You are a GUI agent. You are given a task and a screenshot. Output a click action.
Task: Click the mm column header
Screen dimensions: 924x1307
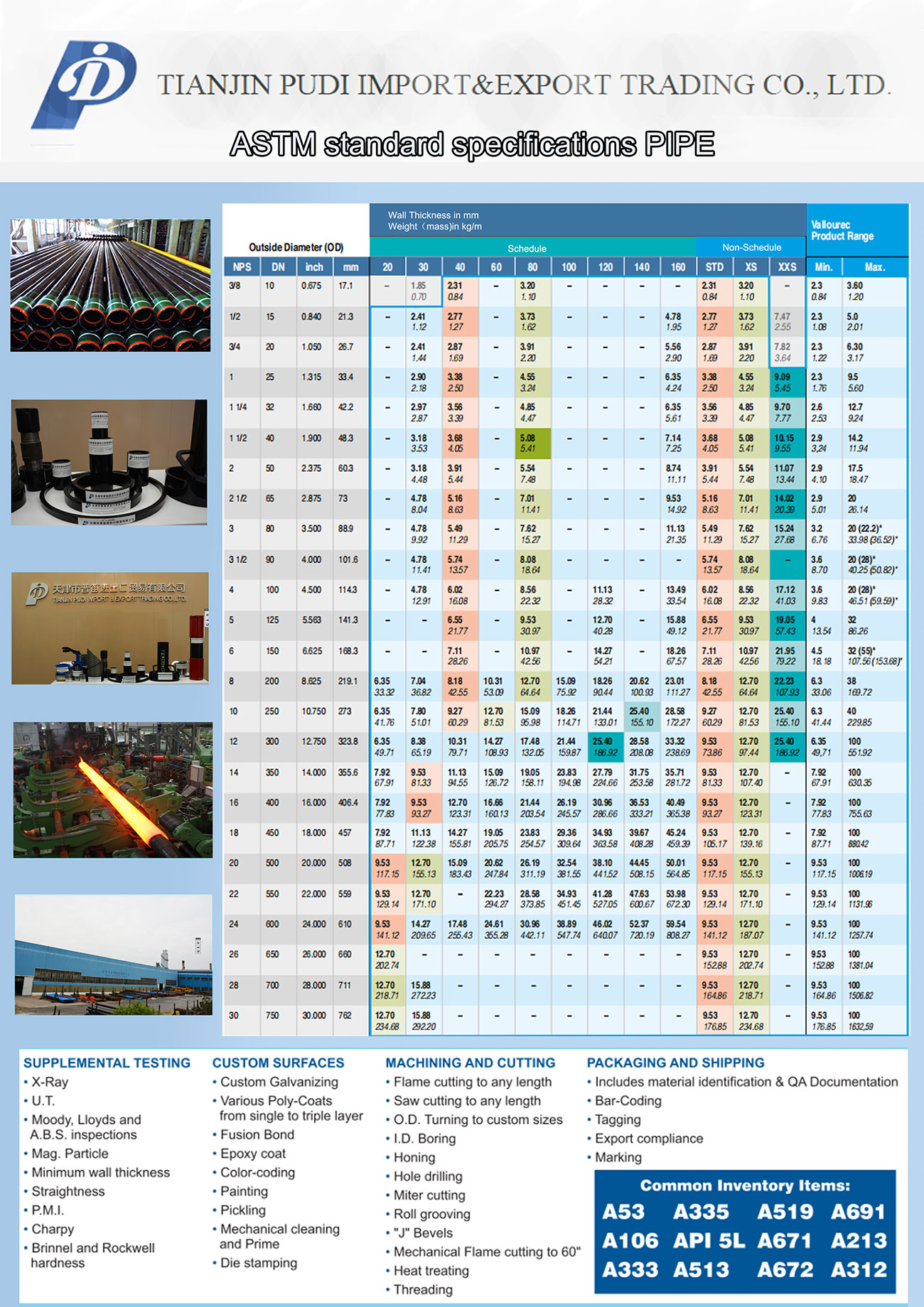(350, 267)
